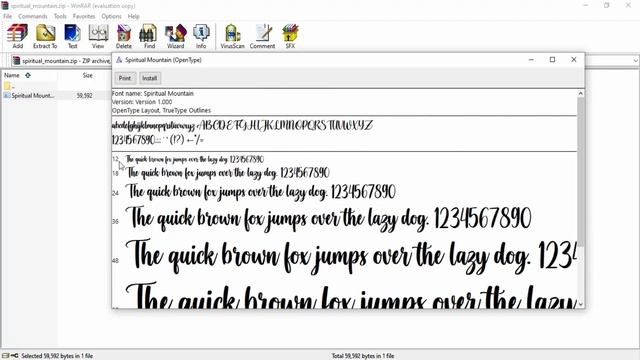Click the 'Font name: Spiritual Mountain' text
This screenshot has height=360, width=640.
tap(153, 93)
